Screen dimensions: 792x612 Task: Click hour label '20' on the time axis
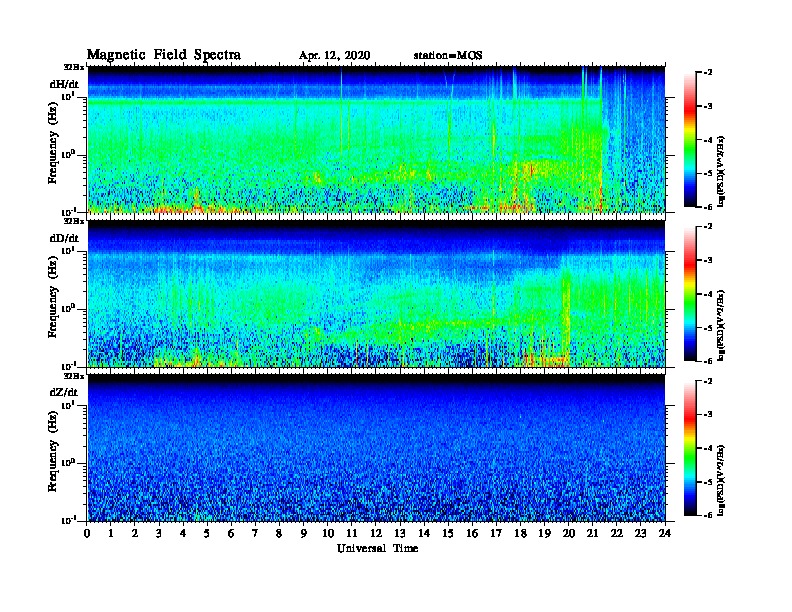tap(569, 534)
